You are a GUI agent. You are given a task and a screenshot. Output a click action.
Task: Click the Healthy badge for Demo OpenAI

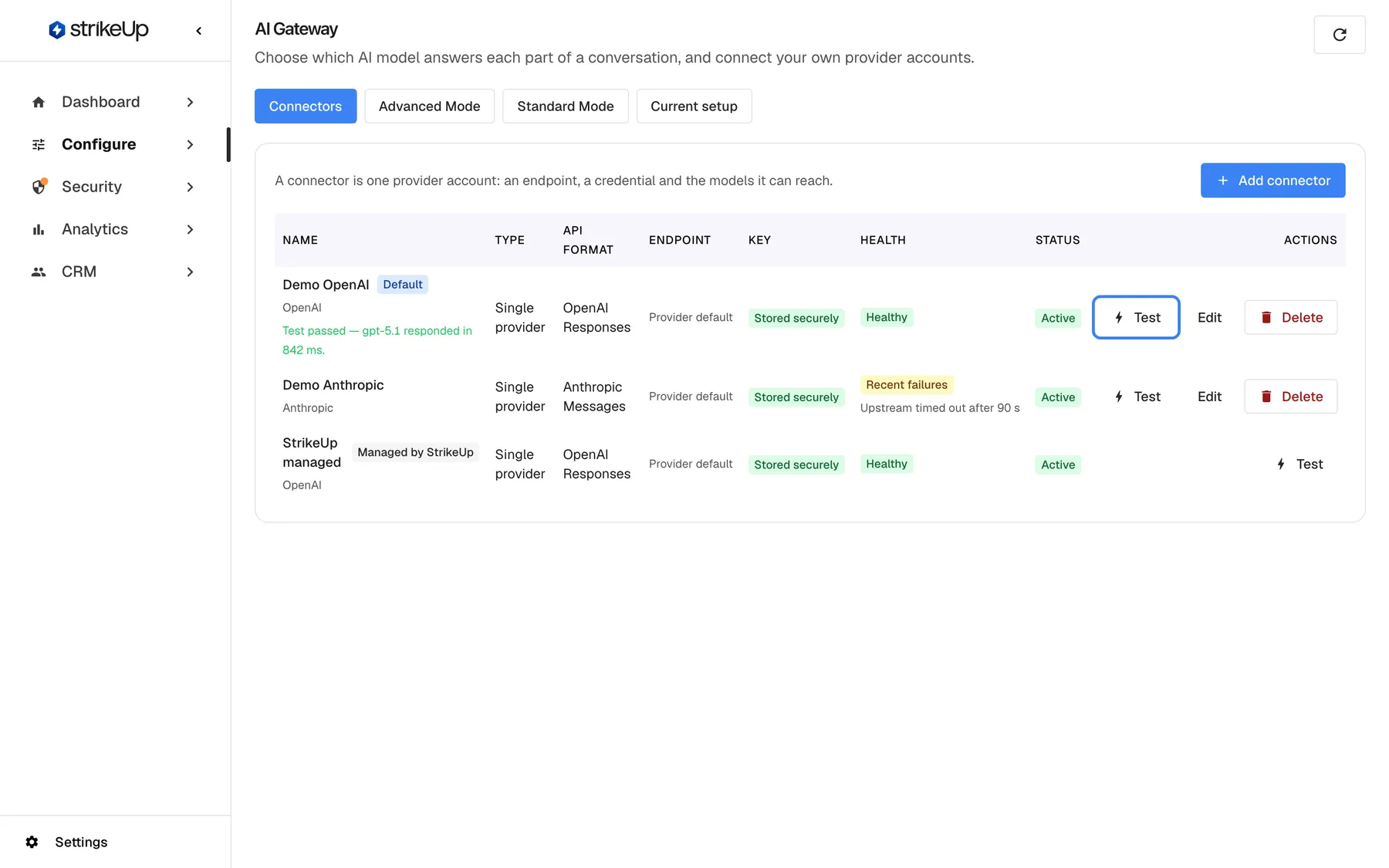point(887,317)
